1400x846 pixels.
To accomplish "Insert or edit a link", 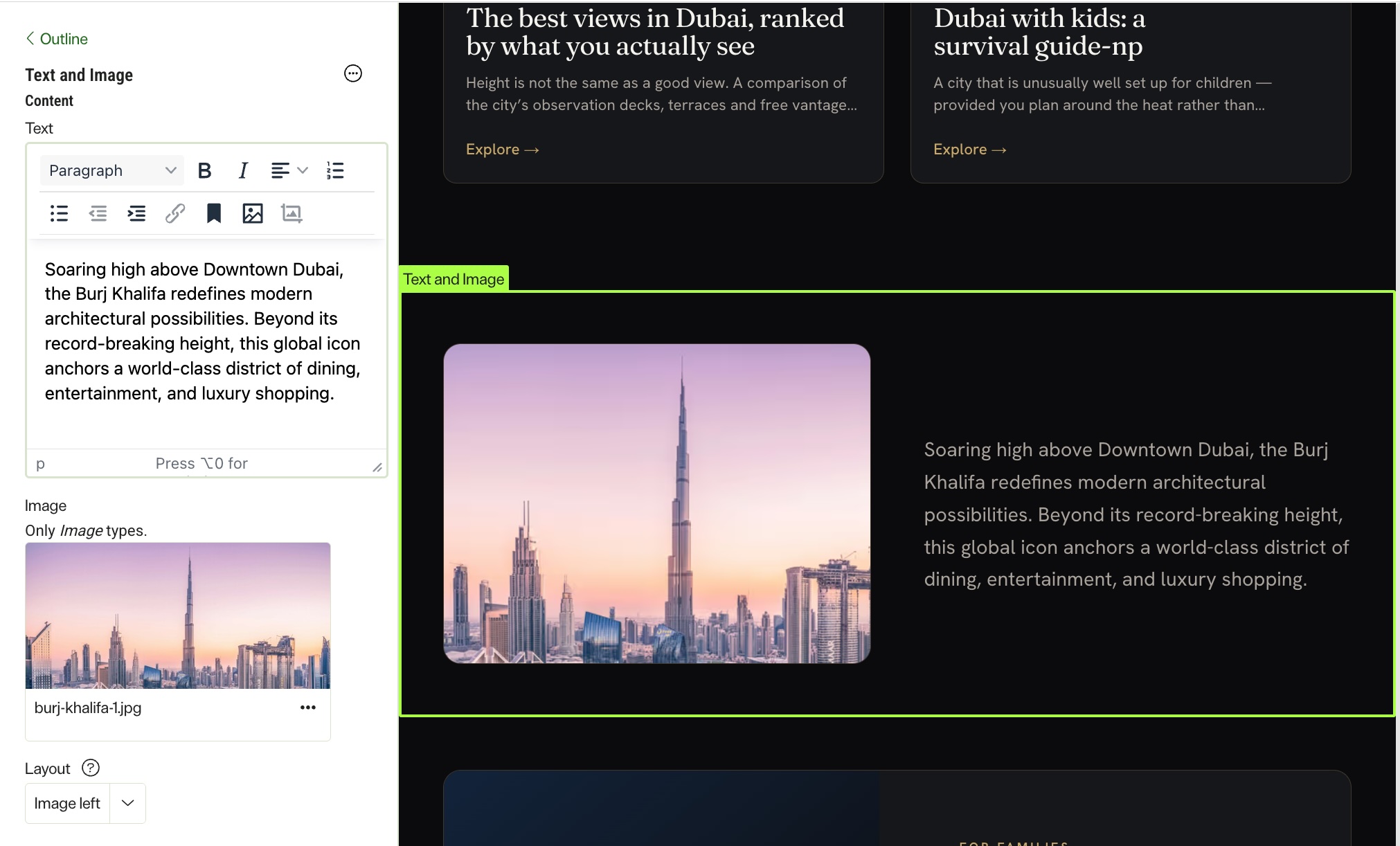I will coord(175,213).
